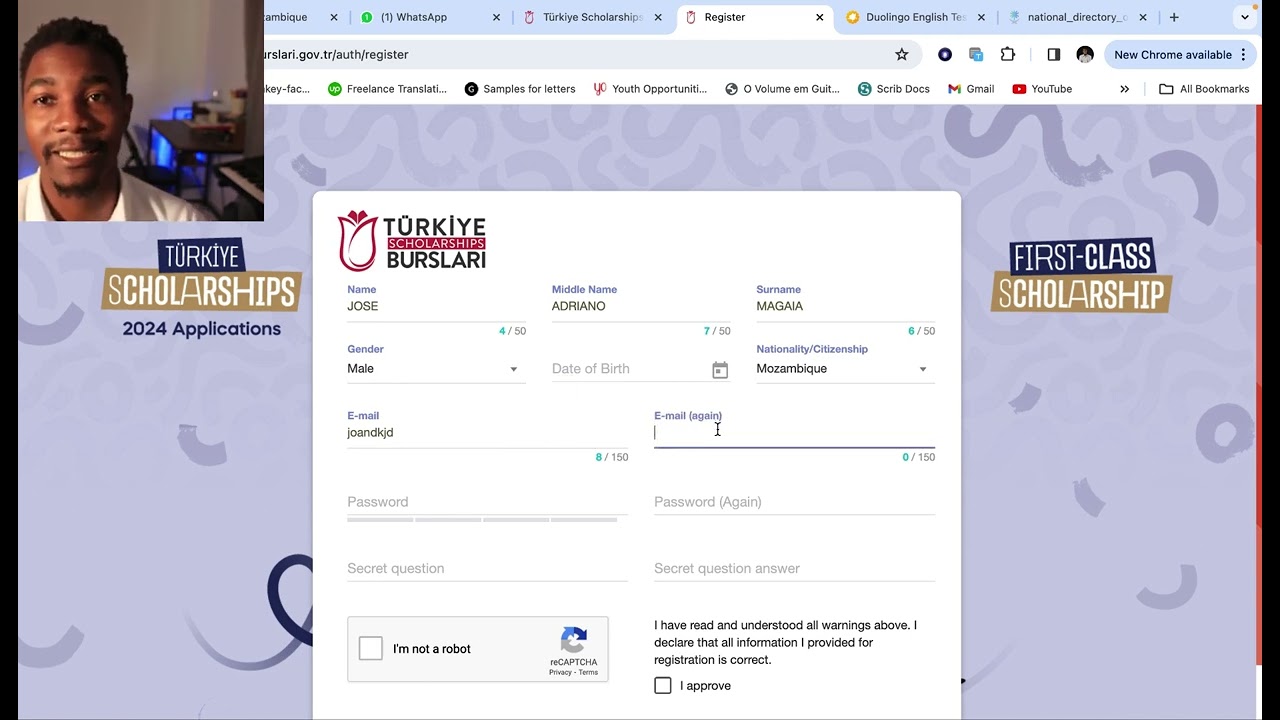Click the E-mail field containing joandkjd
This screenshot has width=1280, height=720.
point(487,433)
